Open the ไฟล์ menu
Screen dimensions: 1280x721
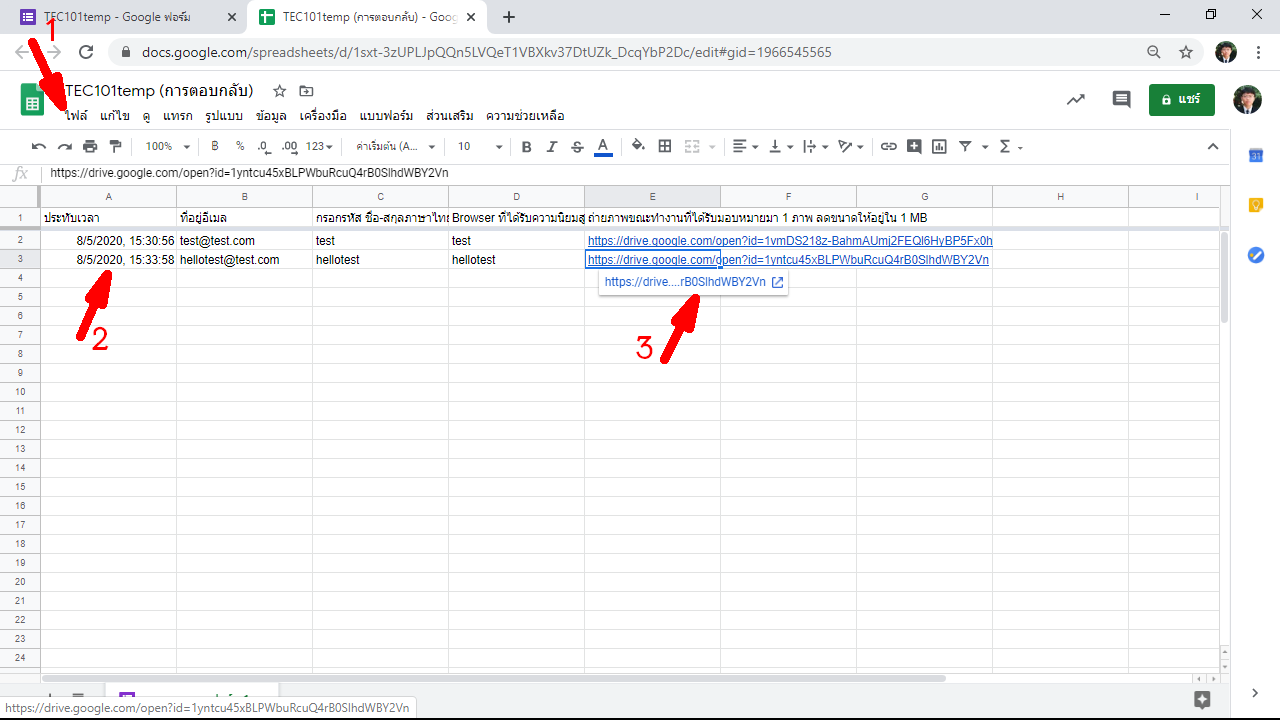tap(77, 116)
